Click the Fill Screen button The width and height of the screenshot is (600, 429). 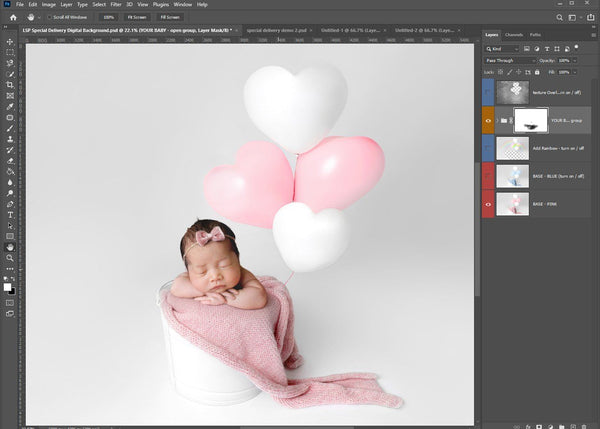(x=170, y=17)
